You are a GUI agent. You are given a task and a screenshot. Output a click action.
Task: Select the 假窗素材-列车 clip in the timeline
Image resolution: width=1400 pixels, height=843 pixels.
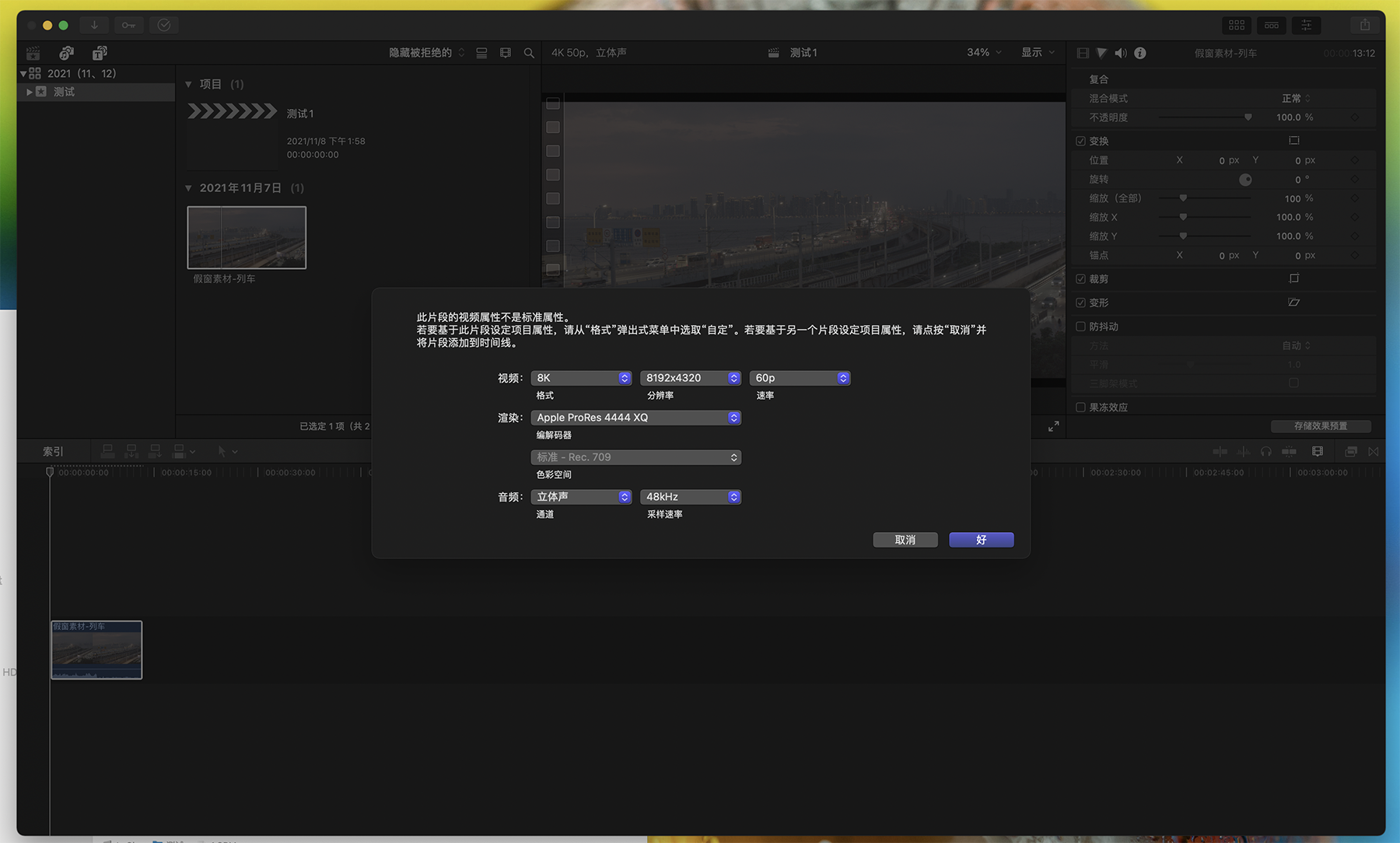(96, 650)
